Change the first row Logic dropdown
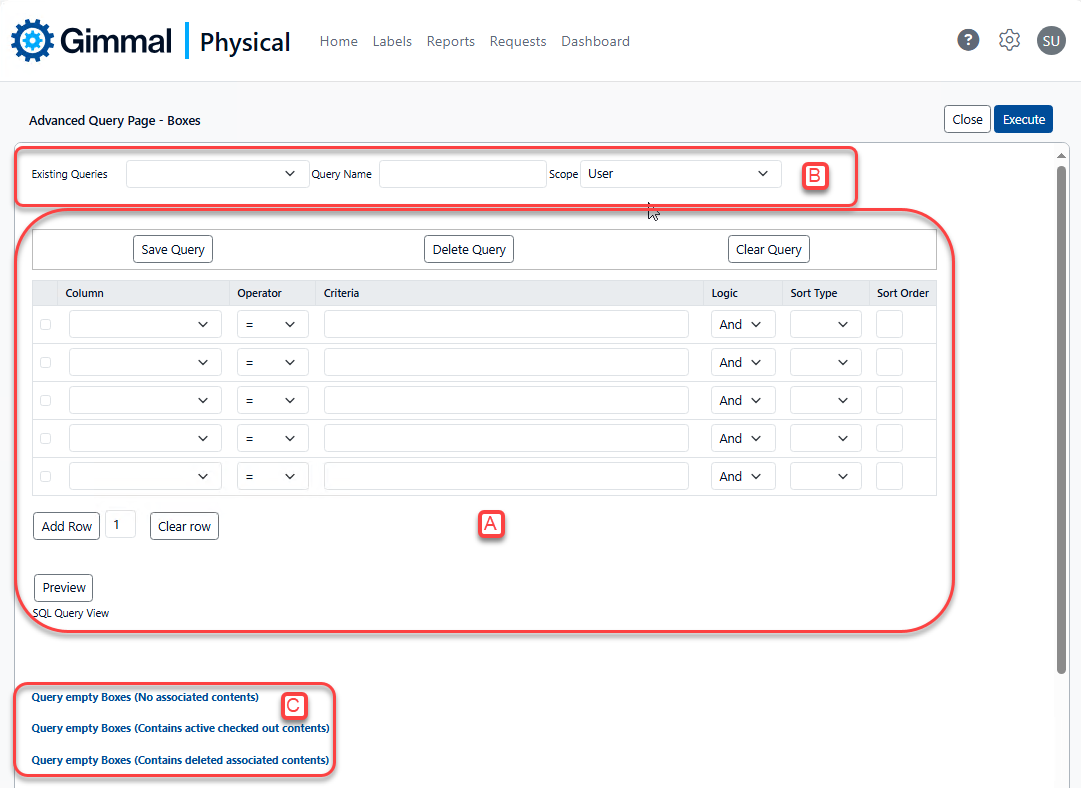 point(742,324)
